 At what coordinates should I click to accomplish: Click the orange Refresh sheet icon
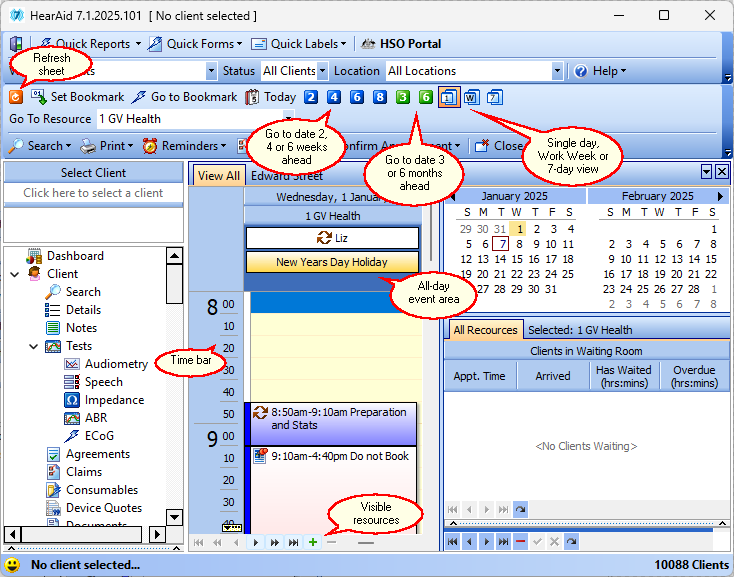tap(16, 97)
